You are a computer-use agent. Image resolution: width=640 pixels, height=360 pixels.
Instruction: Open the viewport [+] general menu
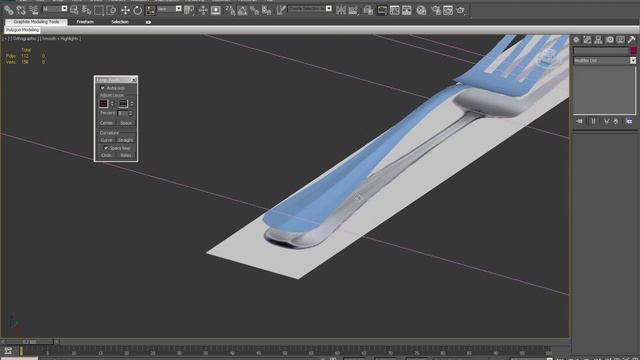click(x=5, y=38)
